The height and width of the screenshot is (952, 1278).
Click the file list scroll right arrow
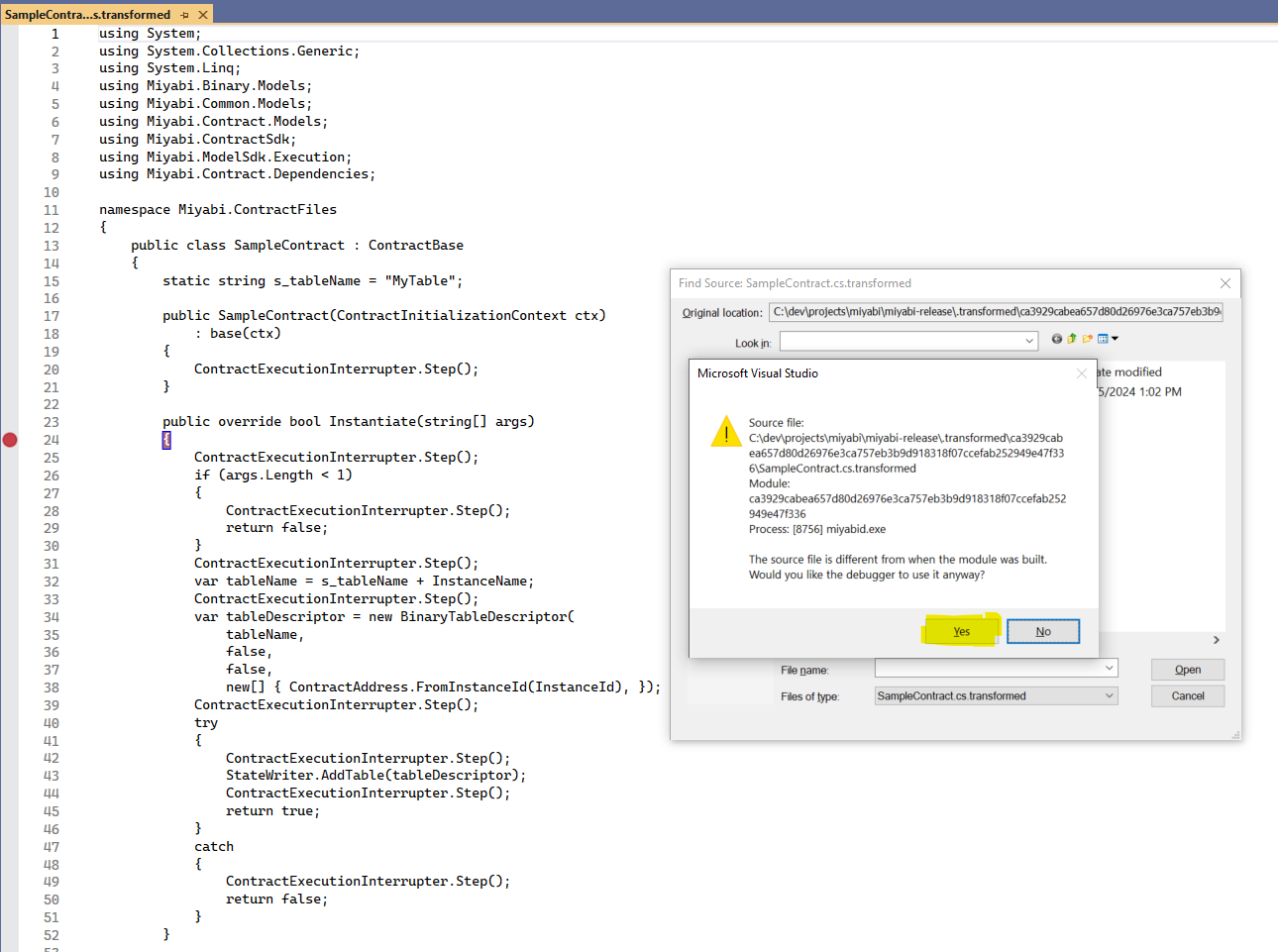(x=1217, y=640)
